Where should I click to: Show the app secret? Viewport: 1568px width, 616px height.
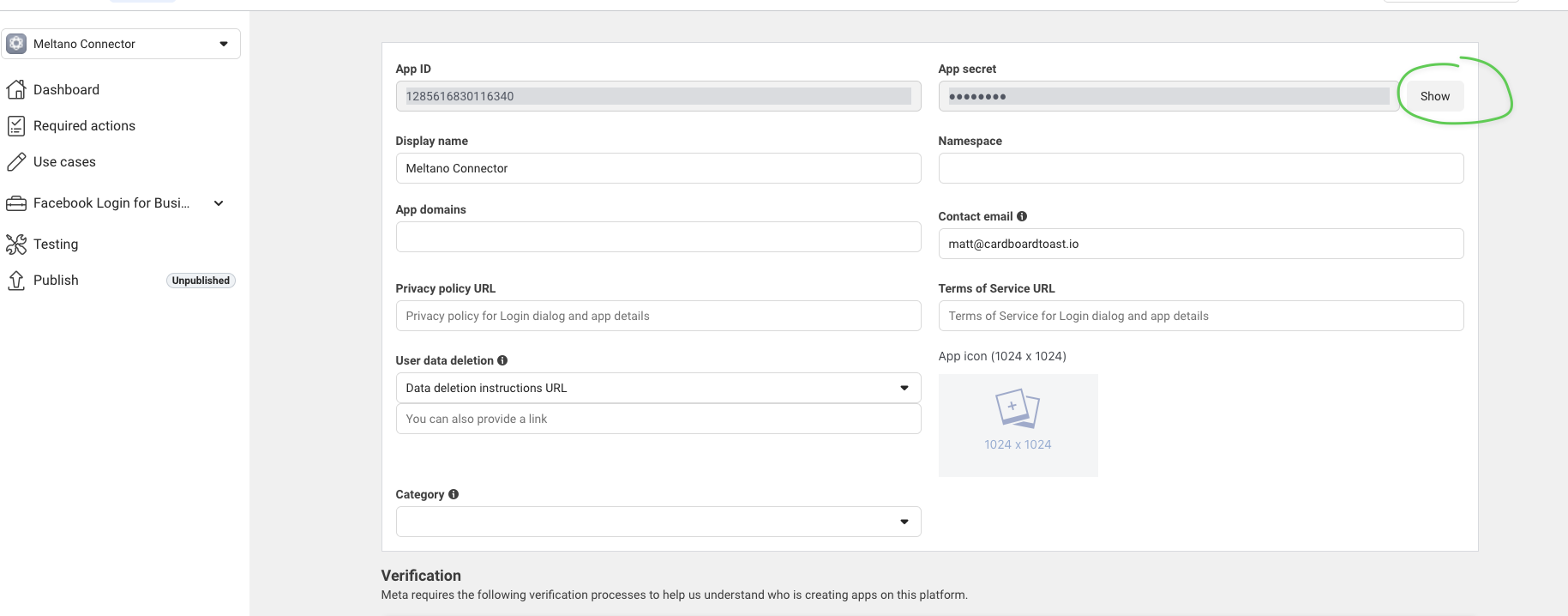(1434, 96)
